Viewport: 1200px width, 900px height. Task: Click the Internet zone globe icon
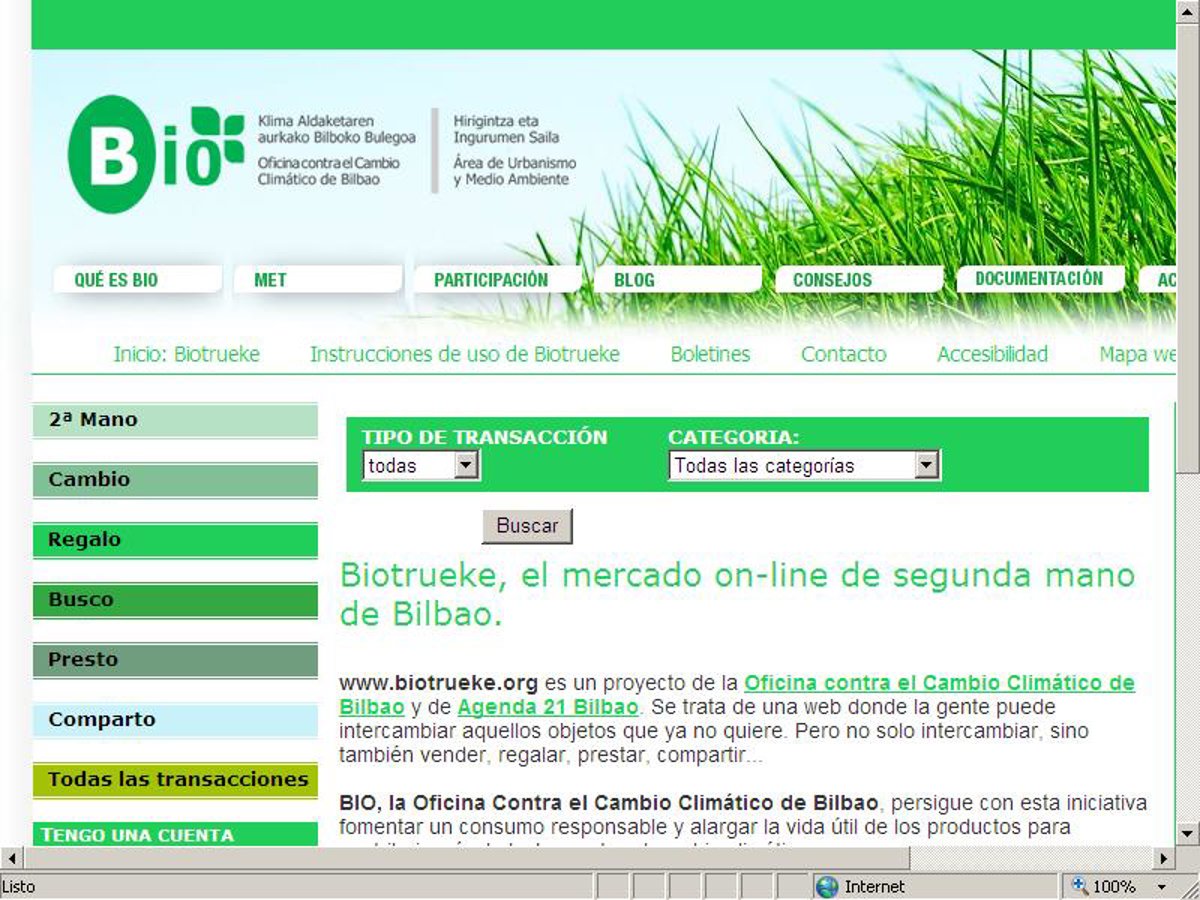coord(826,886)
